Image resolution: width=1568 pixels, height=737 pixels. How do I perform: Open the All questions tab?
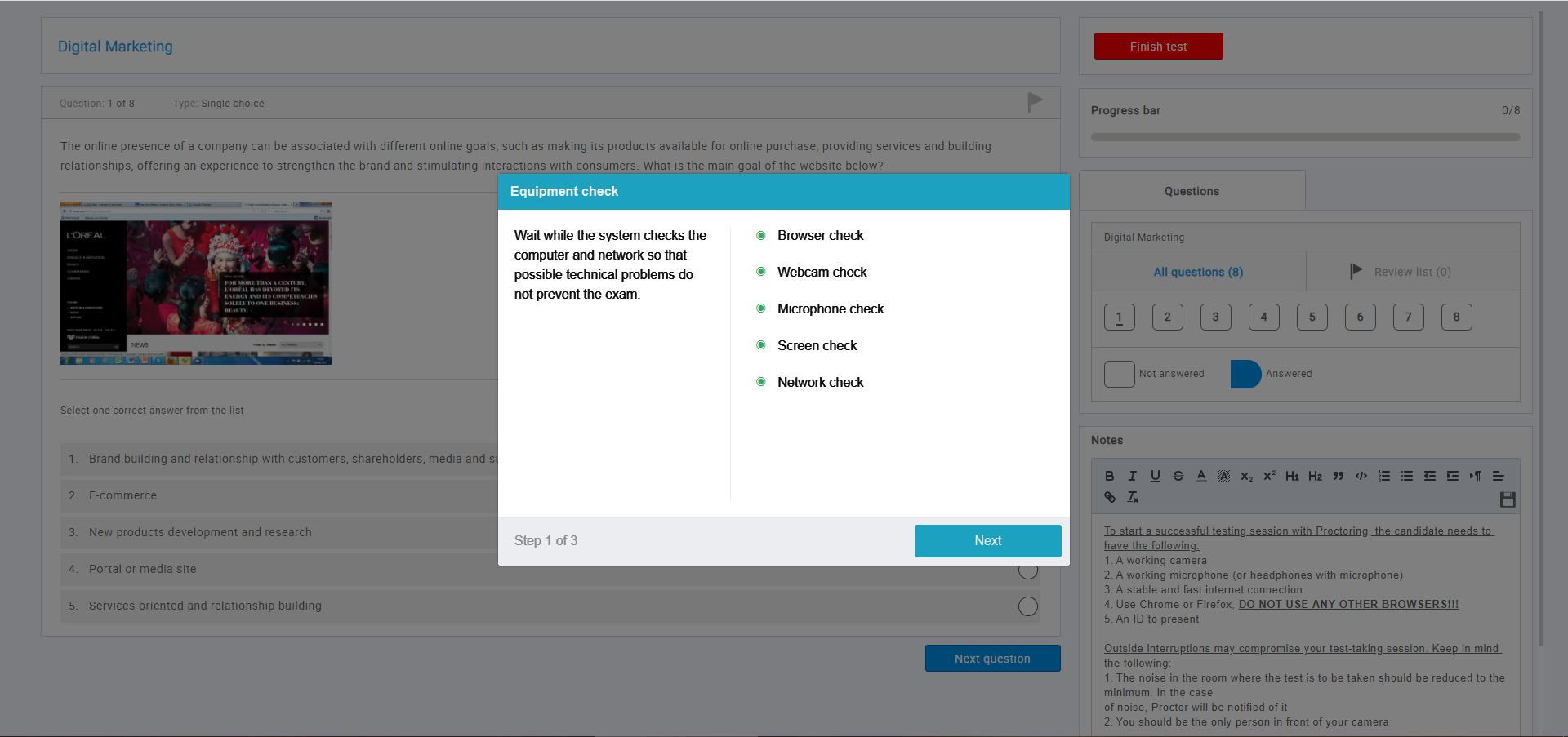[x=1197, y=271]
